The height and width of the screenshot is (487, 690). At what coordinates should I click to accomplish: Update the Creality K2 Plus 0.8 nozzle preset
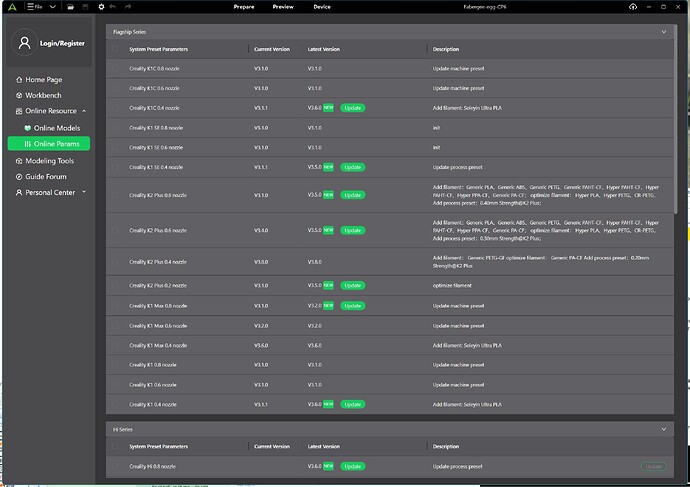[x=352, y=195]
